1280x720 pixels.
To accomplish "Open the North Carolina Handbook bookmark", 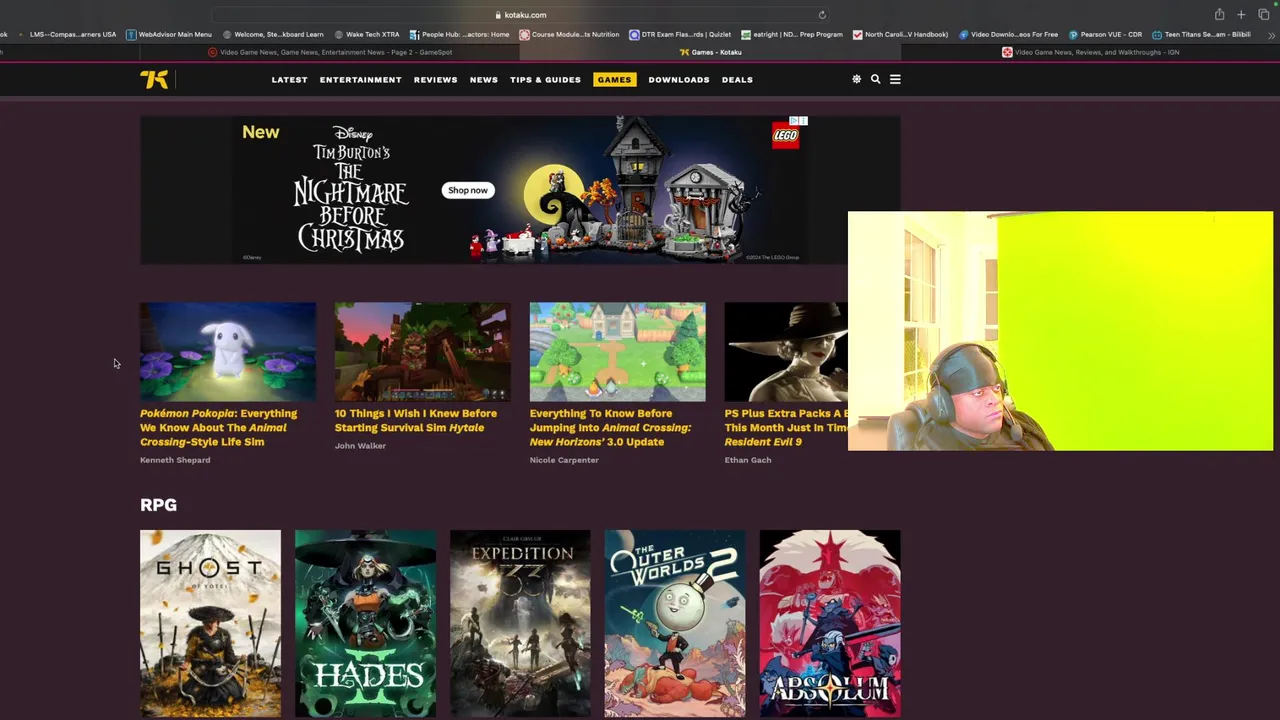I will click(900, 34).
